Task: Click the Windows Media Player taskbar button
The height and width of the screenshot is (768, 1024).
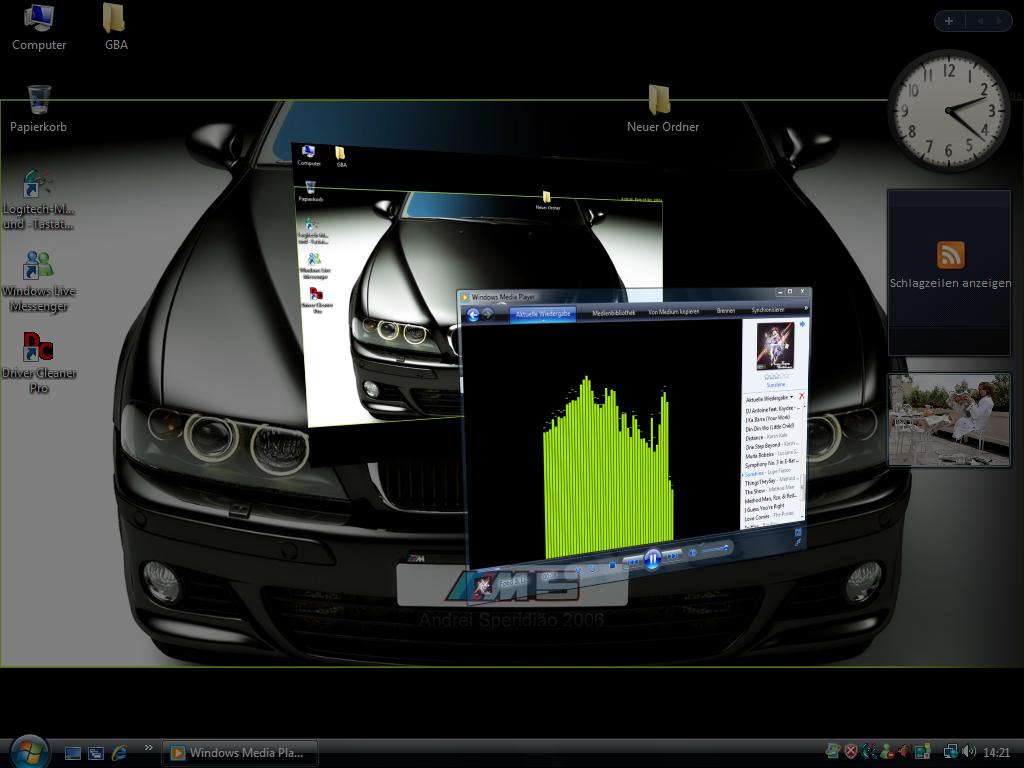Action: click(240, 752)
